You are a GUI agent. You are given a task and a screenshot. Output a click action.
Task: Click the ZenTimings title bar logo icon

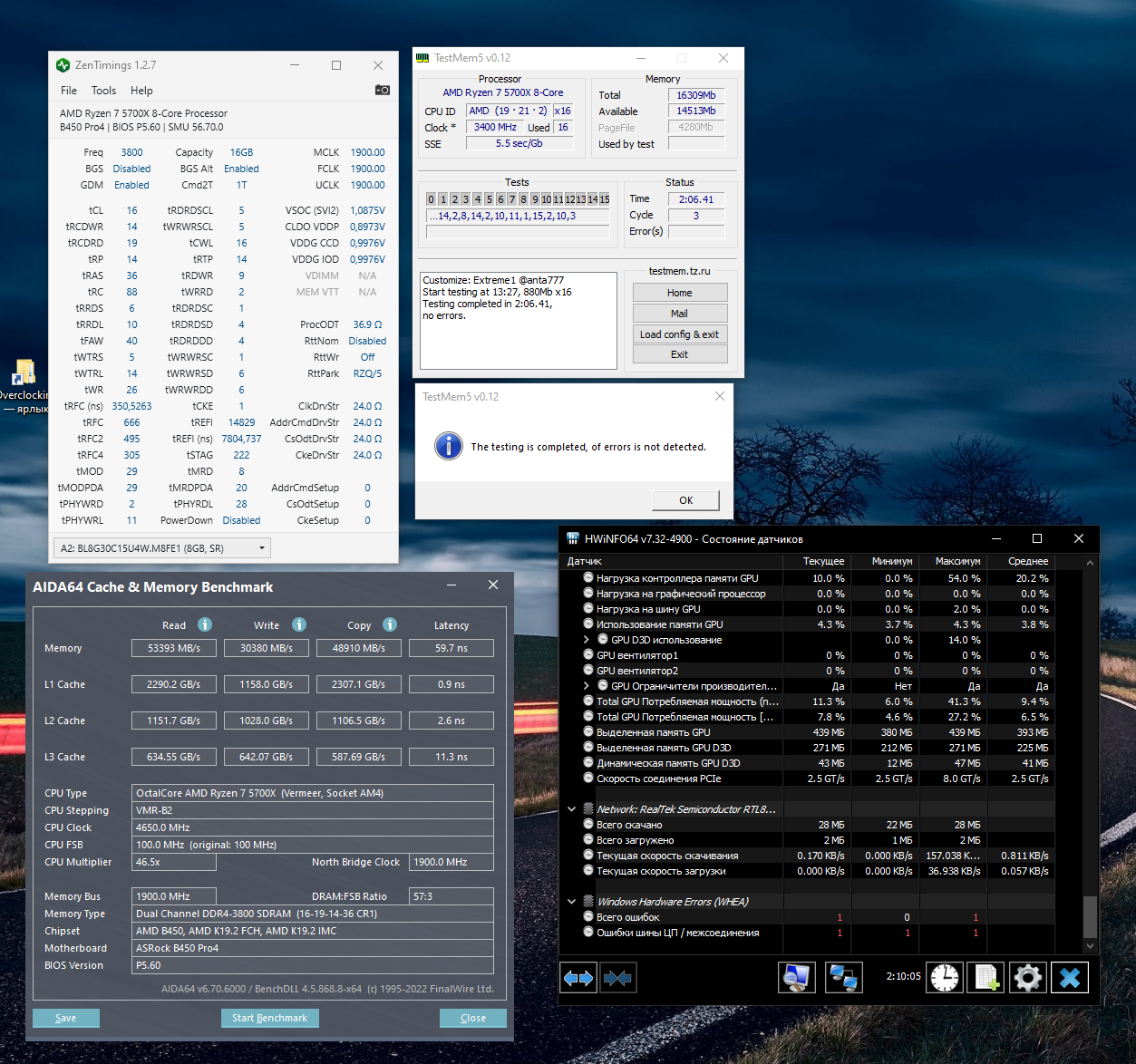(63, 65)
